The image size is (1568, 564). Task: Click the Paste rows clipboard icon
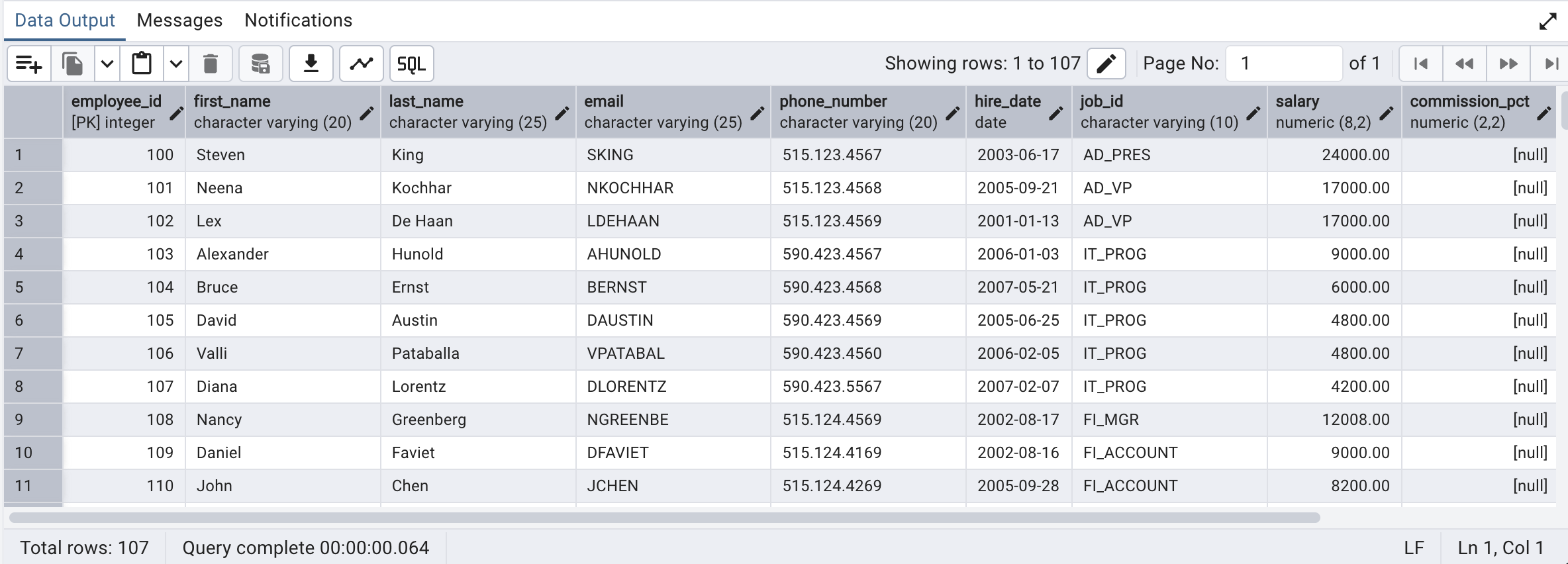142,64
